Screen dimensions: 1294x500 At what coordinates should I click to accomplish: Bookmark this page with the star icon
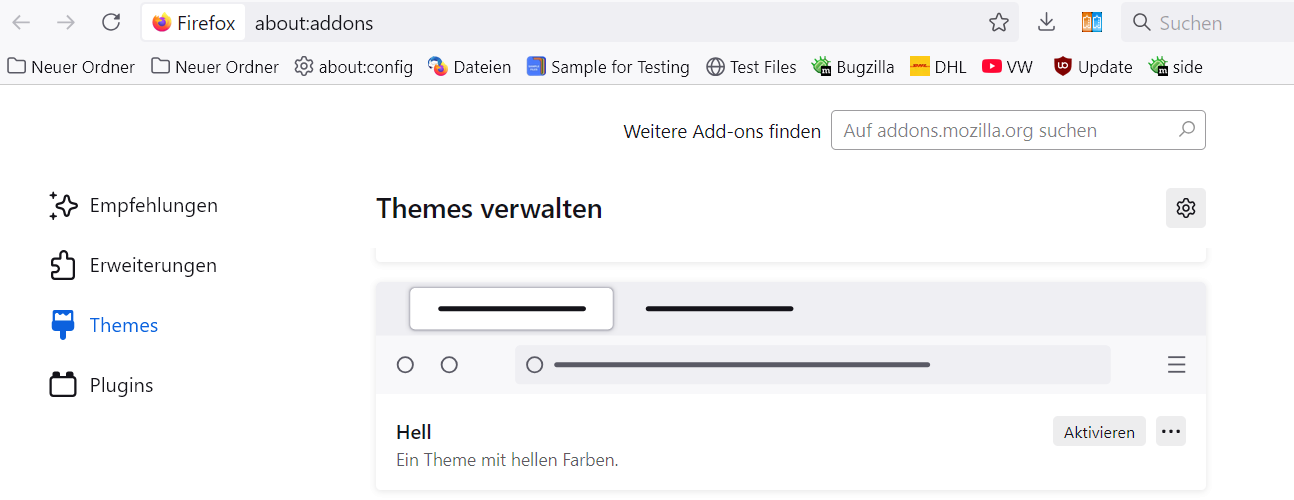[x=998, y=22]
